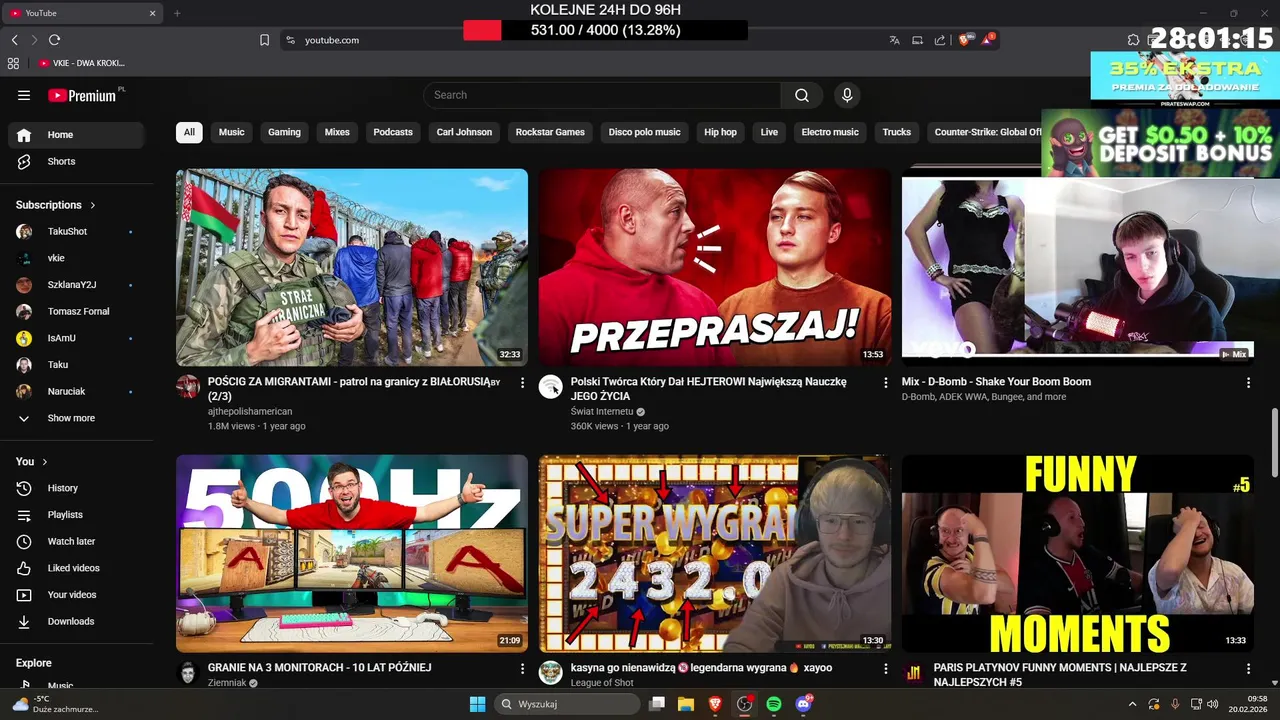Open Brave Rewards triangle icon

pyautogui.click(x=988, y=39)
